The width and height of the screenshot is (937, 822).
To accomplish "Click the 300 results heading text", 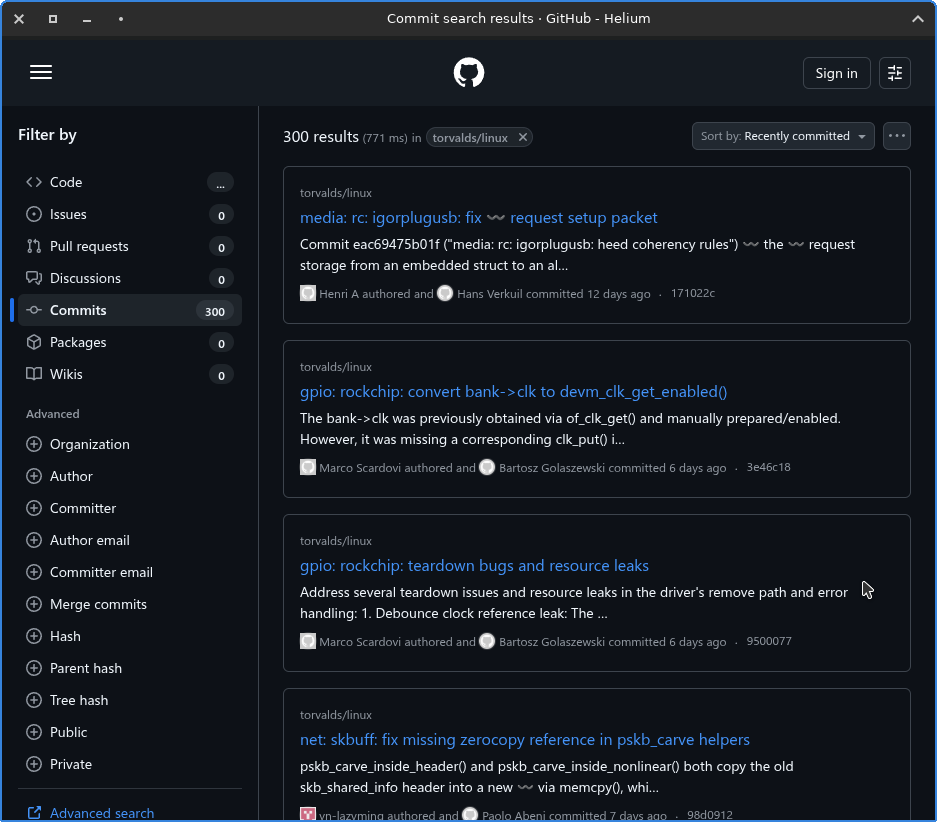I will (x=321, y=137).
